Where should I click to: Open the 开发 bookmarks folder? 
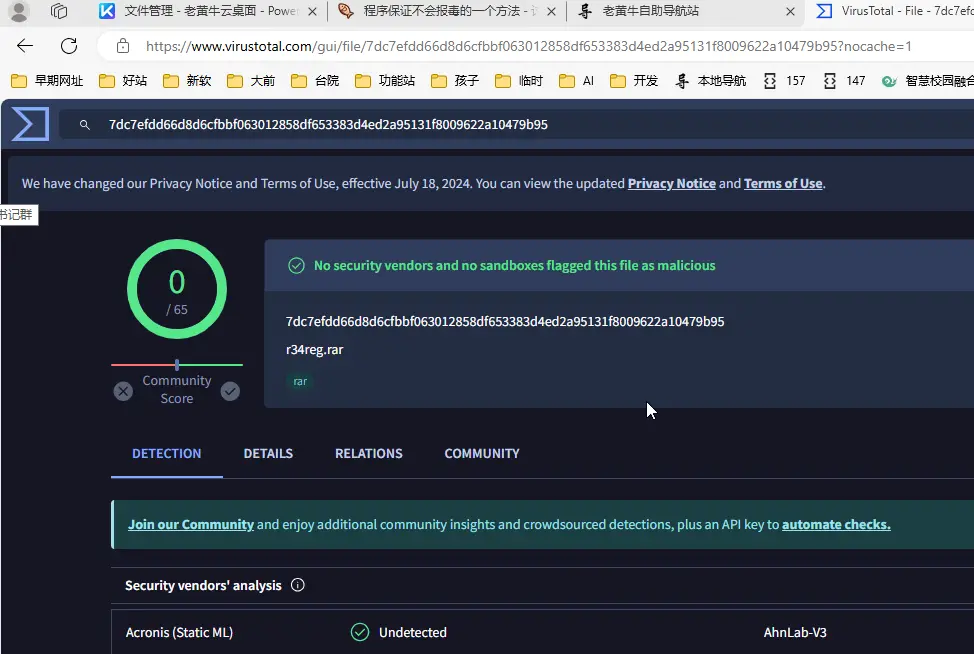click(634, 80)
